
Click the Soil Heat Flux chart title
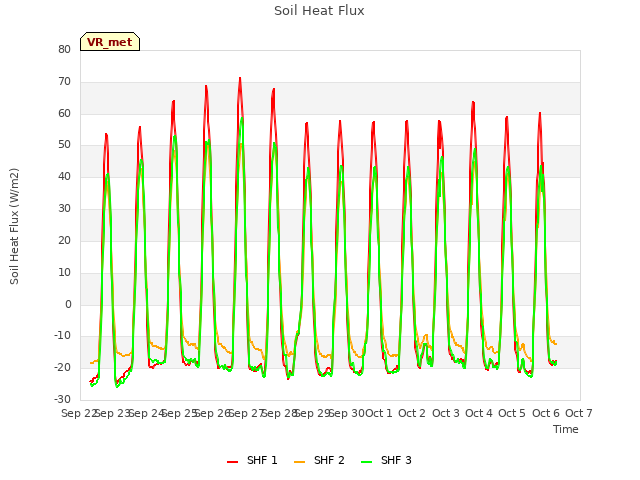(319, 11)
